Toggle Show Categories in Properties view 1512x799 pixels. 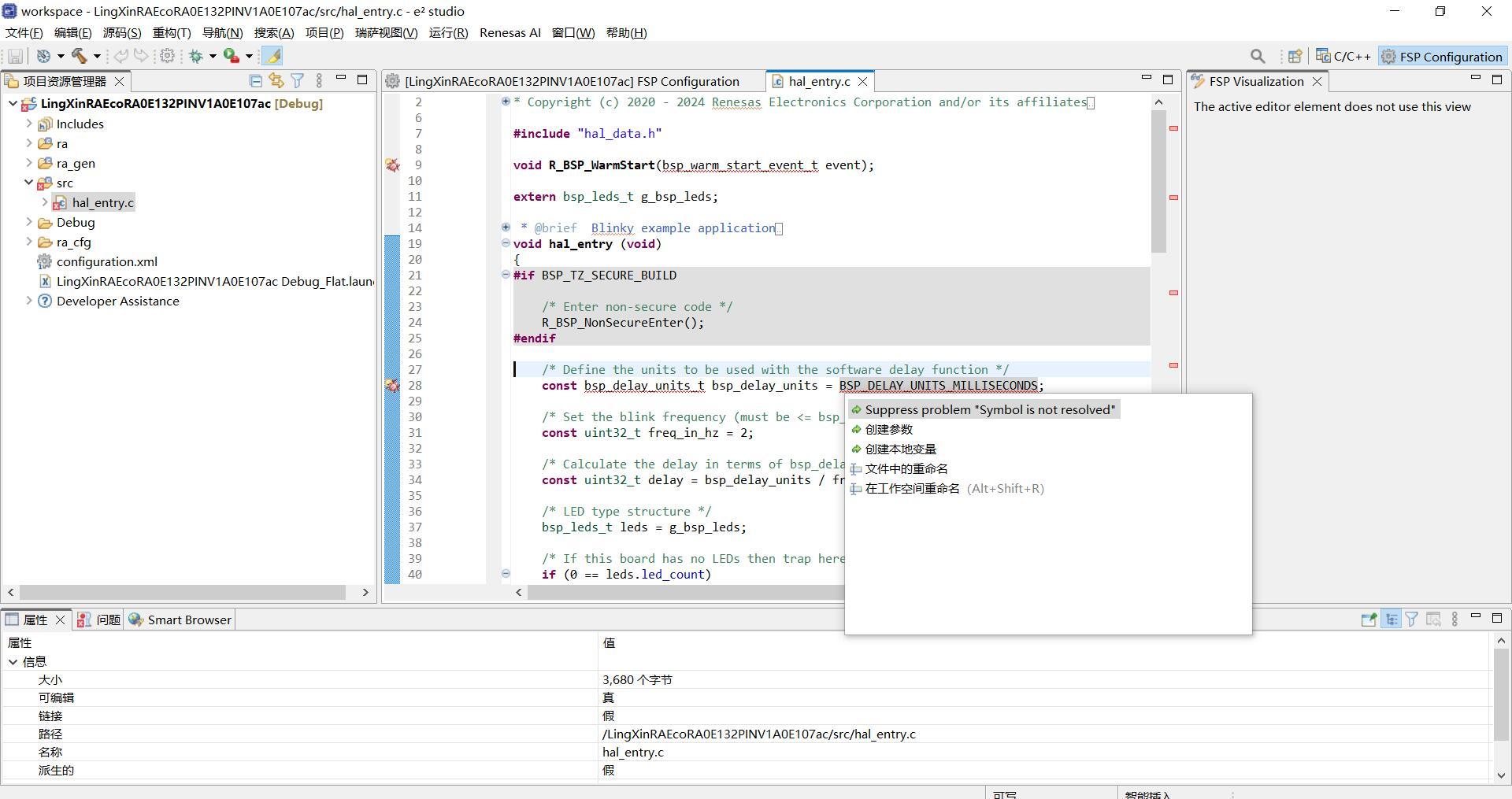tap(1392, 620)
